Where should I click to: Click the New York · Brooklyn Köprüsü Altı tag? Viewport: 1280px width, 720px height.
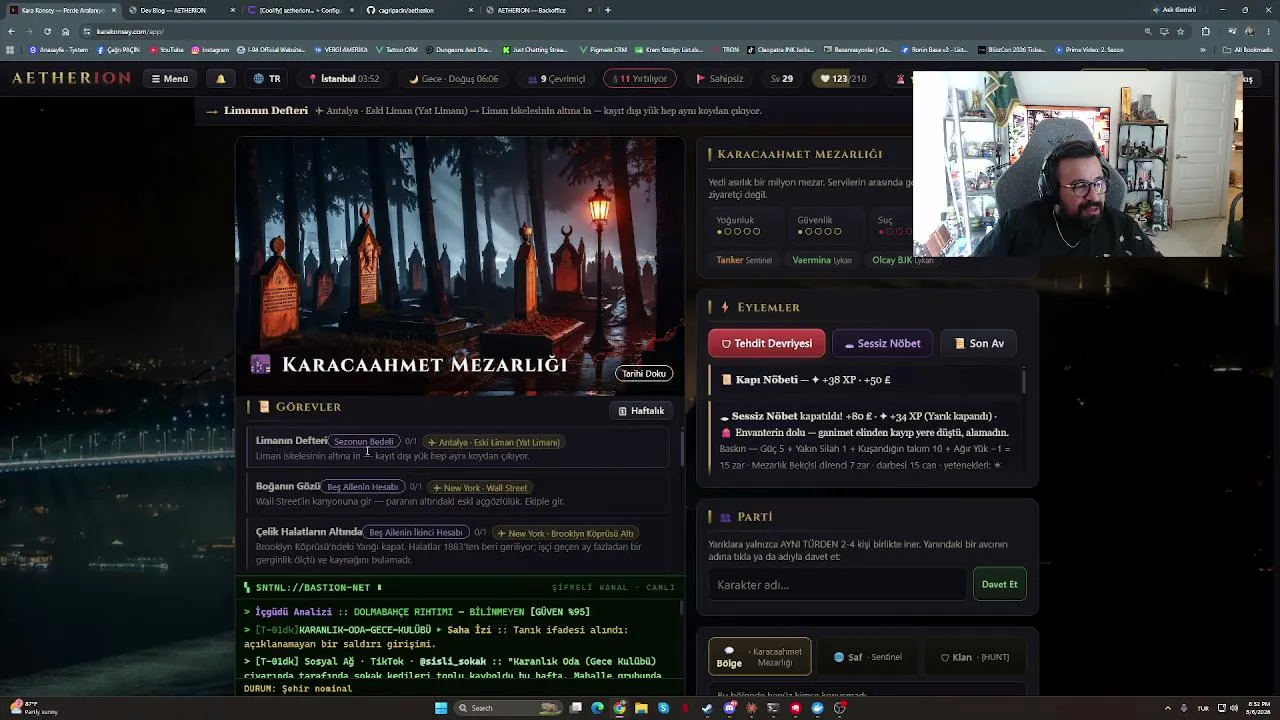click(x=566, y=533)
